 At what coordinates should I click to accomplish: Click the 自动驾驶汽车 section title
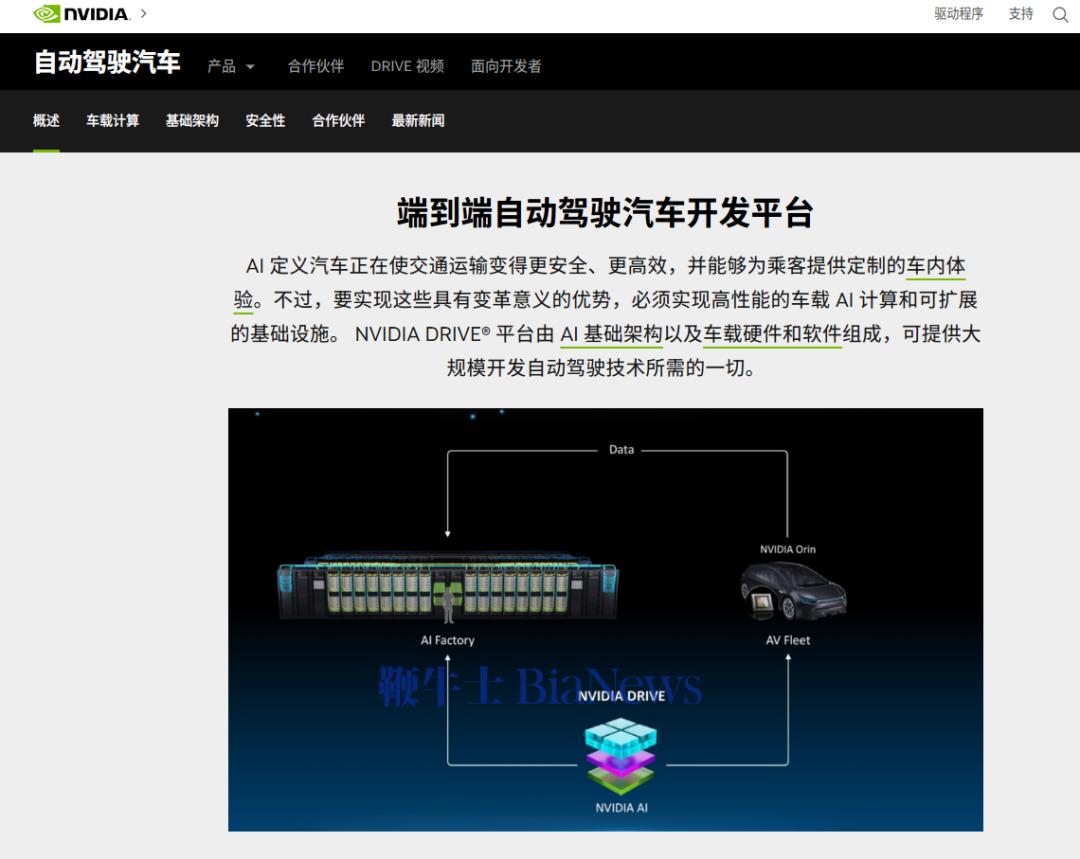click(107, 62)
